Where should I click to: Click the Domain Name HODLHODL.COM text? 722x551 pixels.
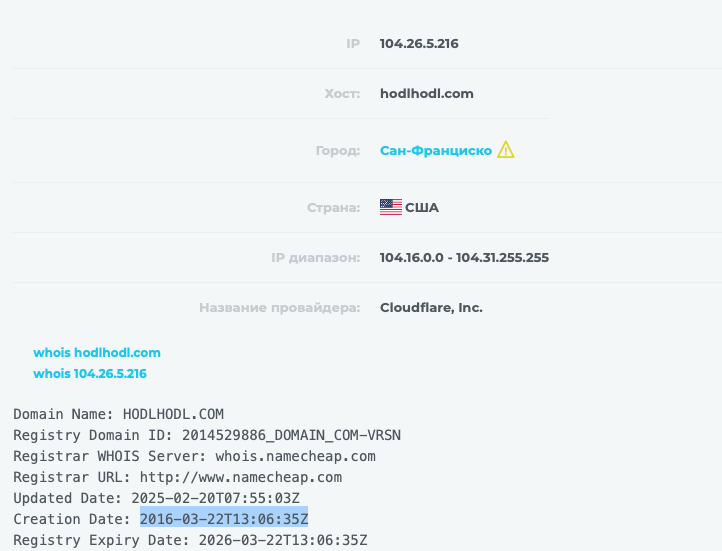coord(173,414)
